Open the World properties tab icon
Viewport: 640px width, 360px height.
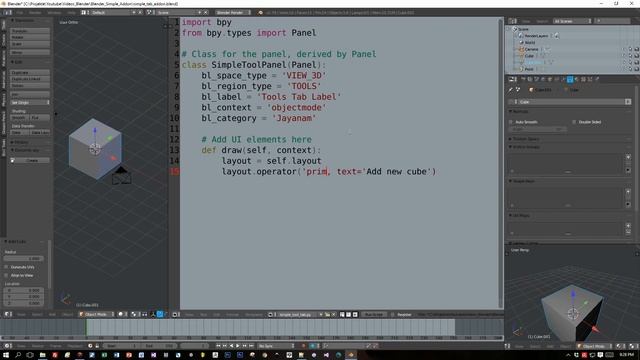(x=543, y=79)
